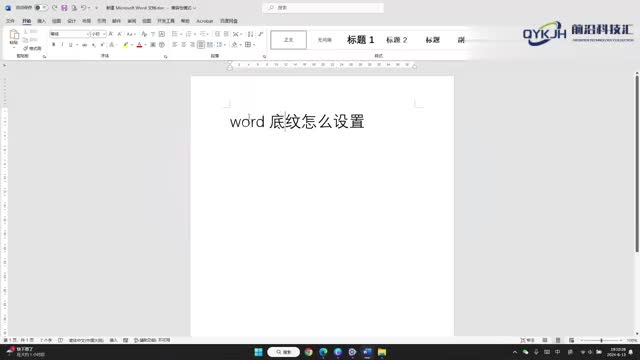
Task: Toggle Superscript formatting
Action: pyautogui.click(x=102, y=44)
